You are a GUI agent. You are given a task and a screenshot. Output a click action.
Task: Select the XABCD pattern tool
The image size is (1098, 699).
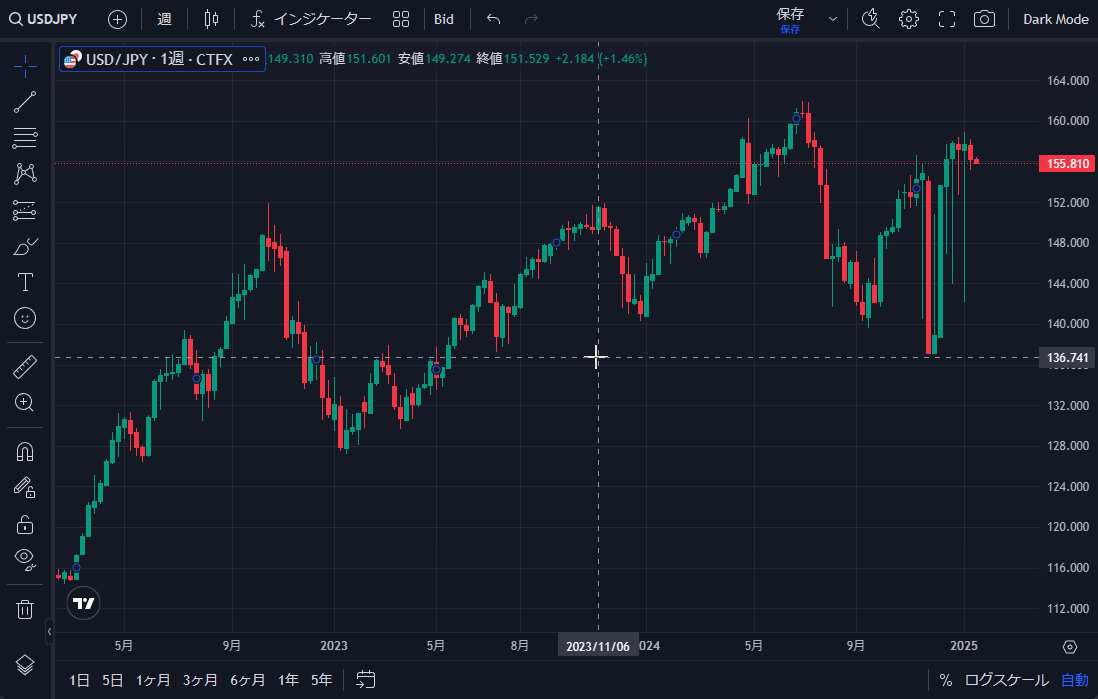25,174
